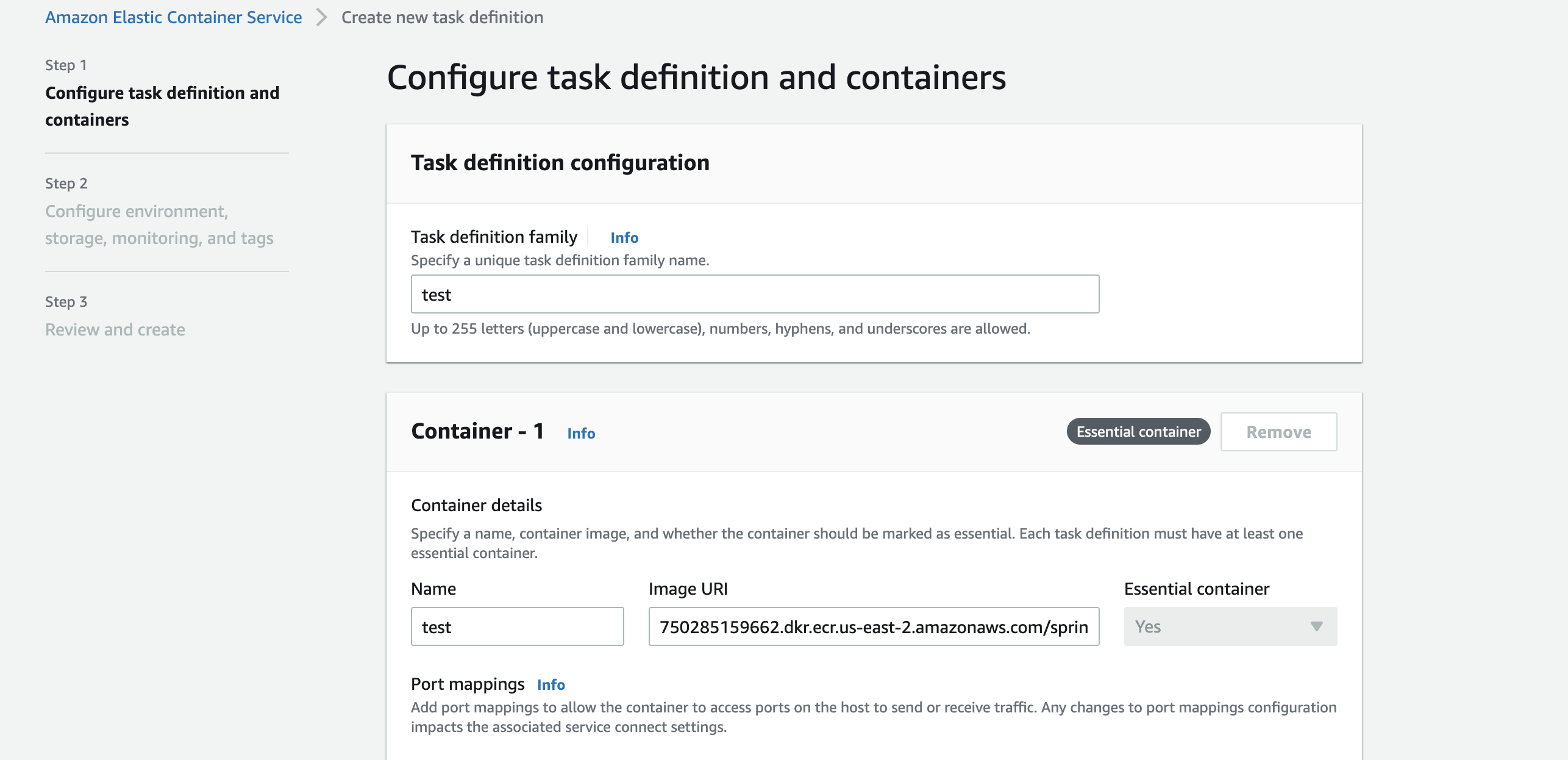Click the Create new task definition breadcrumb

point(442,17)
